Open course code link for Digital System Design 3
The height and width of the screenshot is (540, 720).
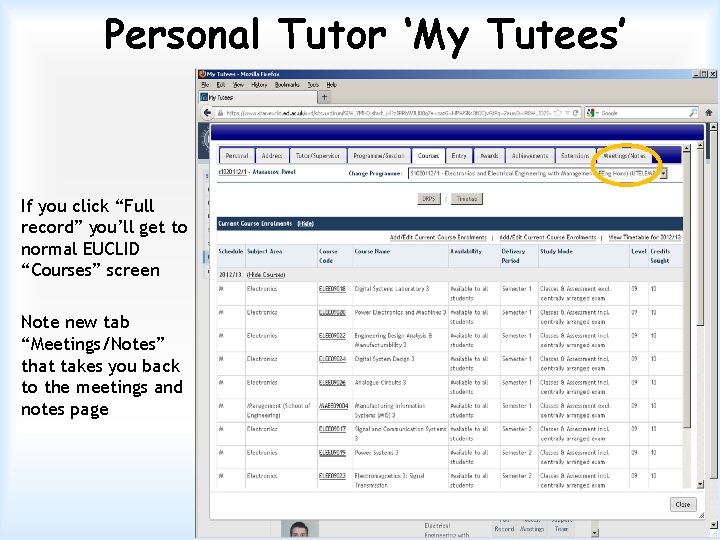tap(332, 359)
